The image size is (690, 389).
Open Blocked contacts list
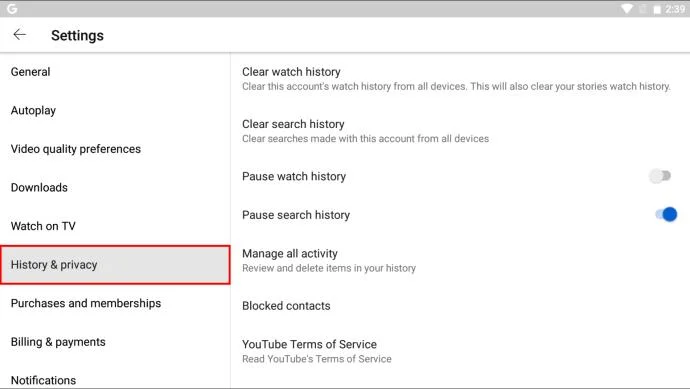[460, 306]
